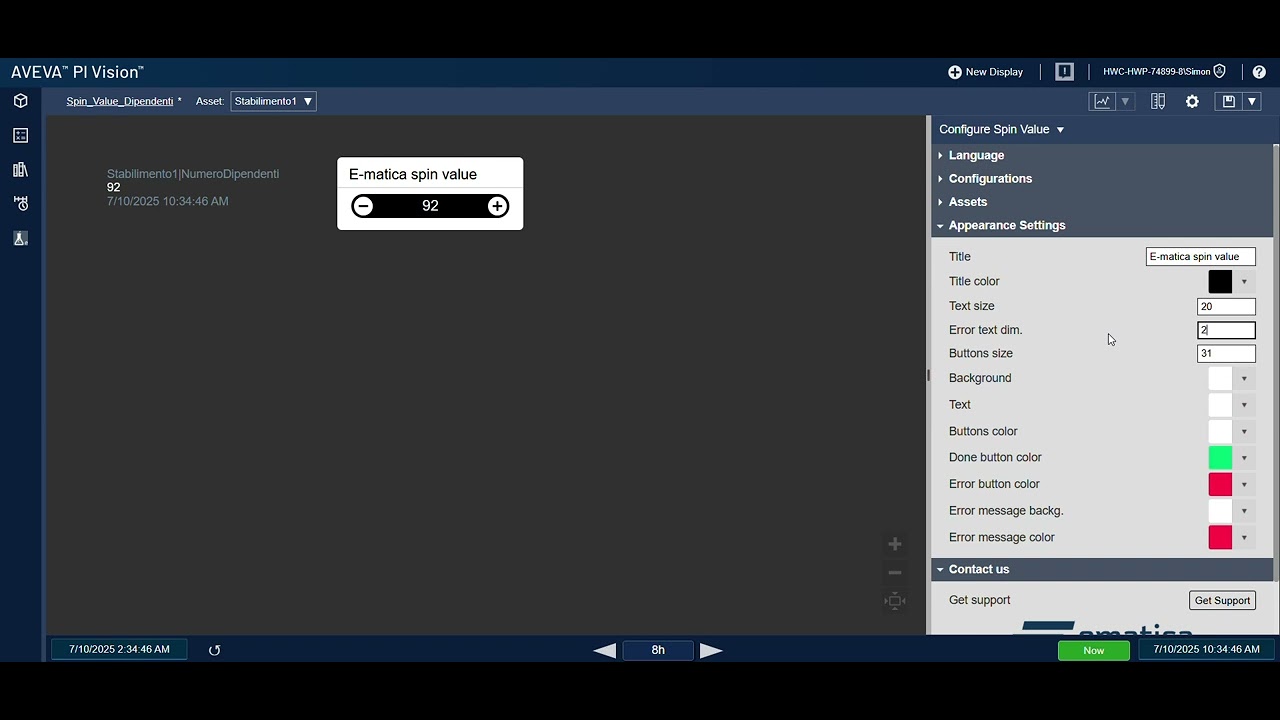Click the Text color swatch
This screenshot has height=720, width=1280.
click(x=1220, y=404)
